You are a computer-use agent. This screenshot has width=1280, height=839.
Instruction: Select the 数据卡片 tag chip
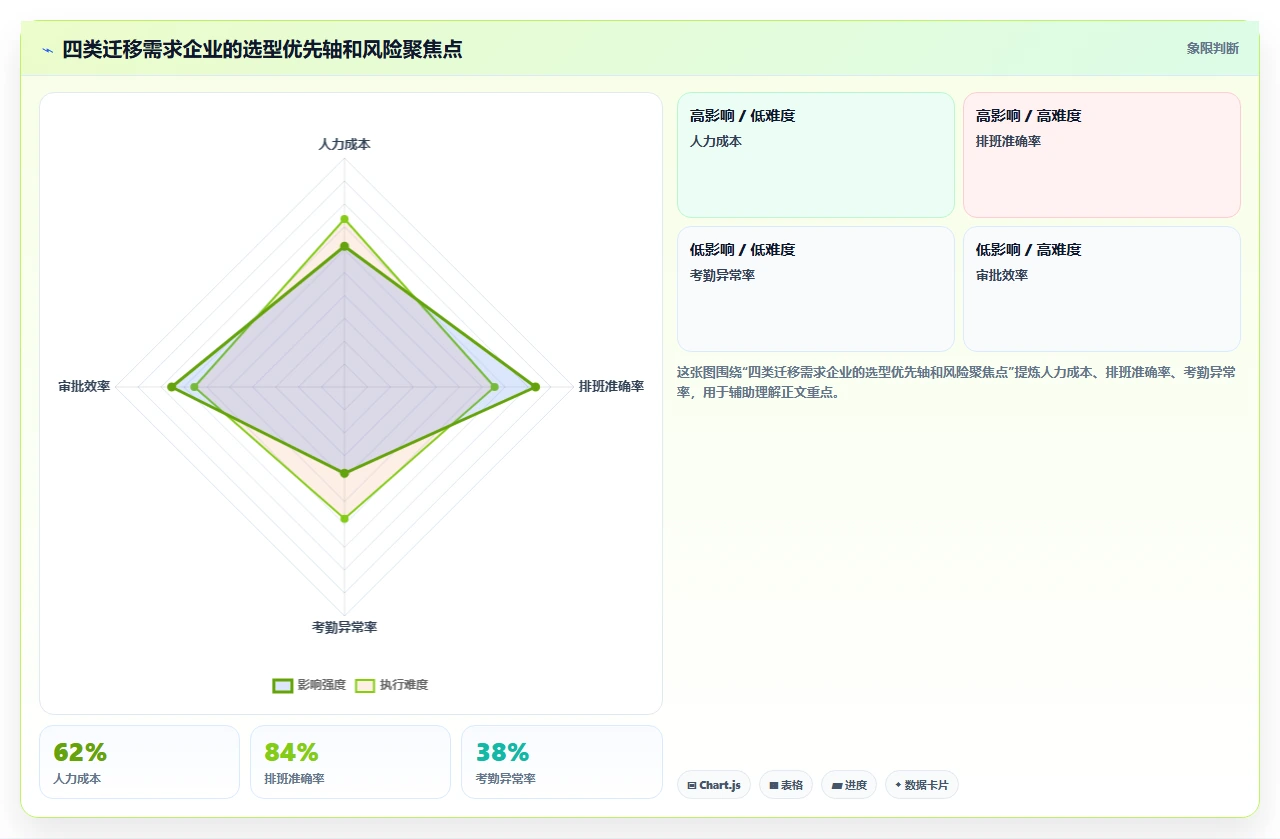click(x=922, y=785)
